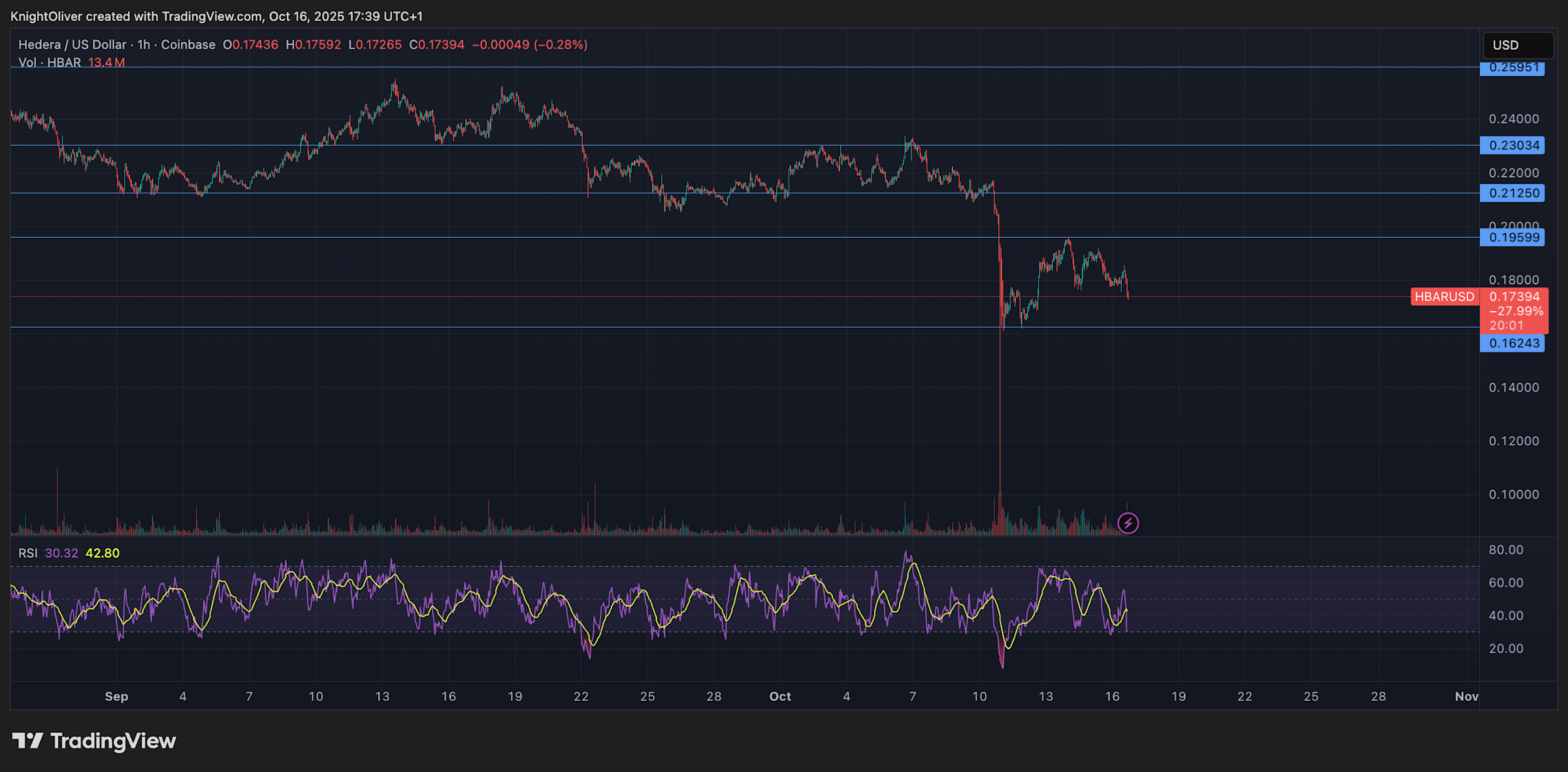The image size is (1568, 772).
Task: Click the Nov label on the time axis
Action: coord(1466,696)
